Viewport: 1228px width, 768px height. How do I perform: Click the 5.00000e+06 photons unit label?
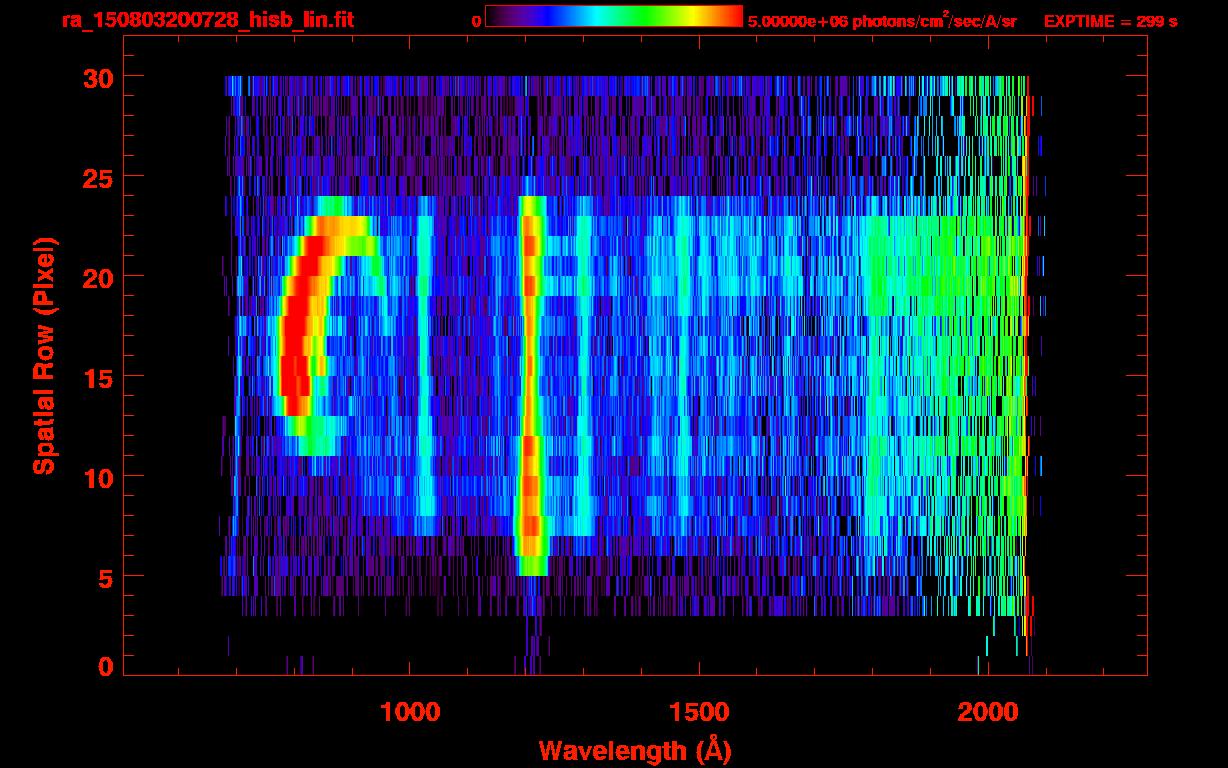coord(881,21)
